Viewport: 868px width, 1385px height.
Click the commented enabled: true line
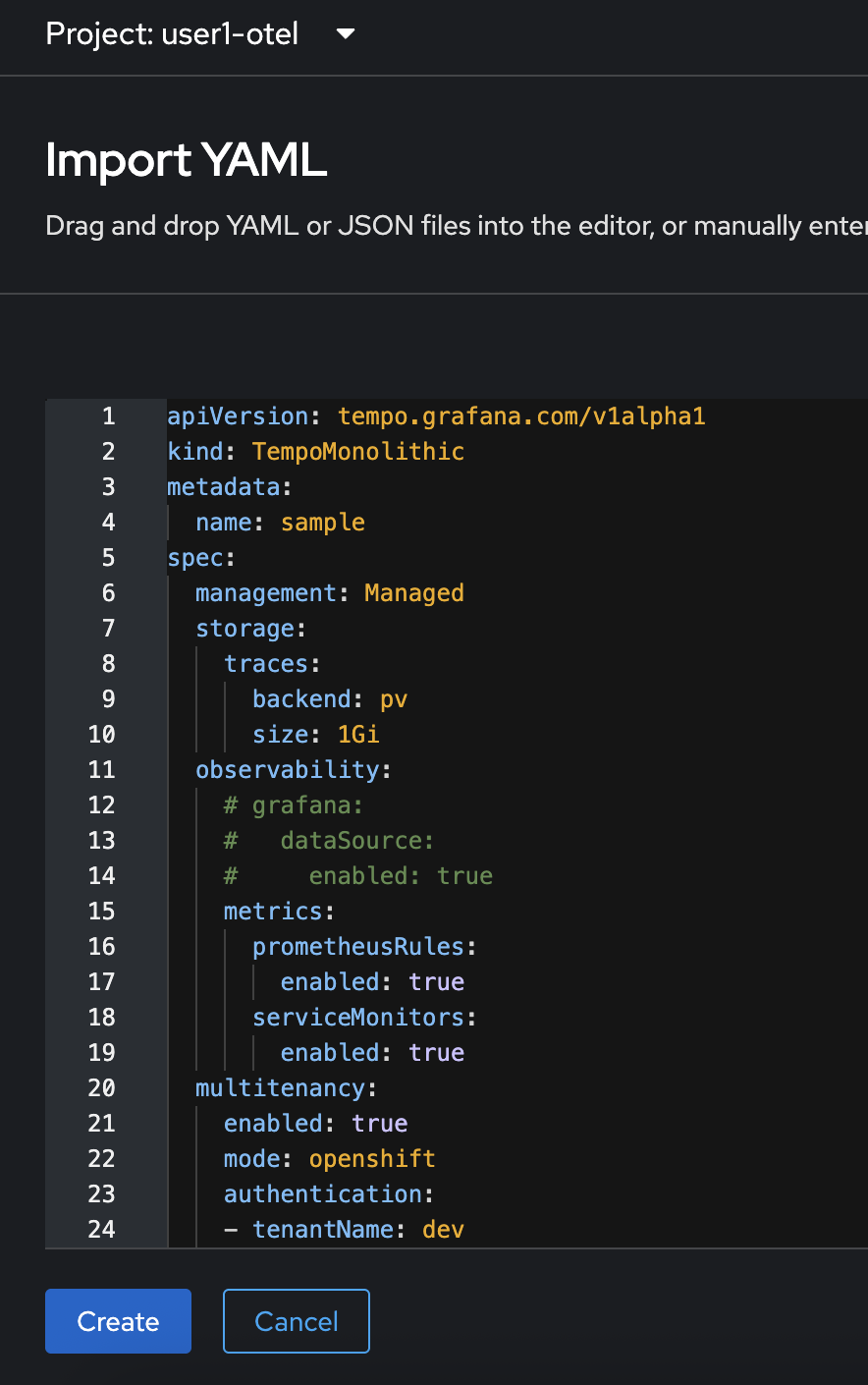[x=358, y=876]
